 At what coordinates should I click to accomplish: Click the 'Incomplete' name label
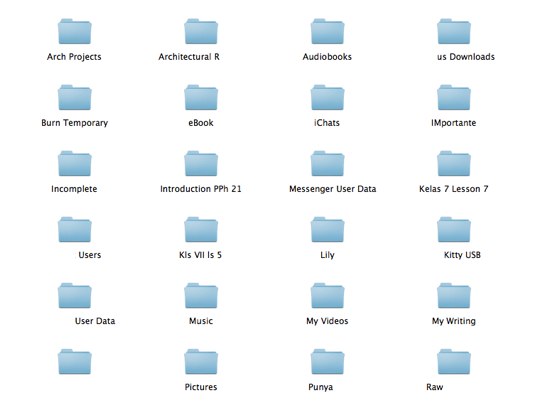coord(74,189)
